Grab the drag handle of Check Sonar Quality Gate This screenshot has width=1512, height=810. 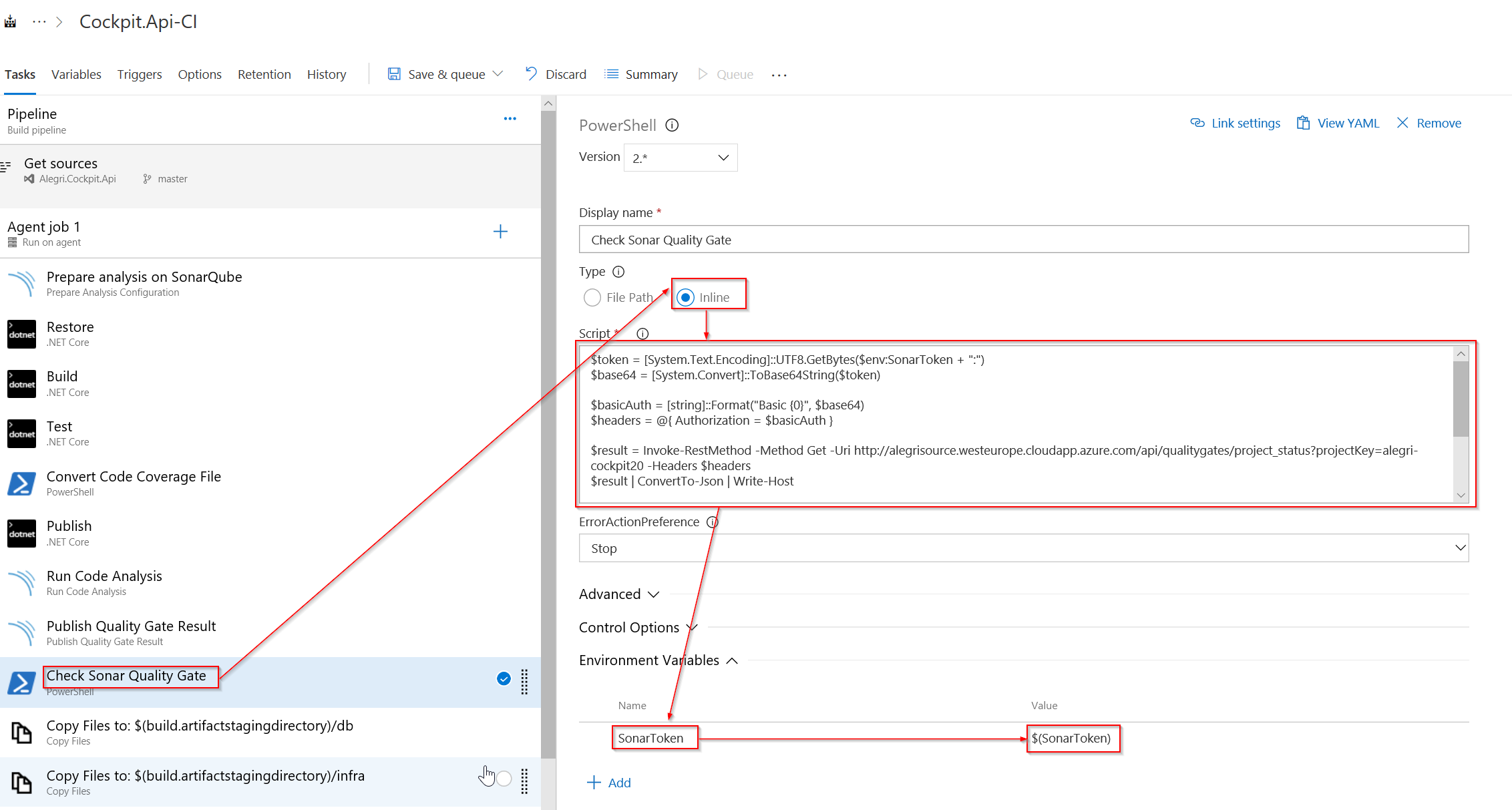525,682
